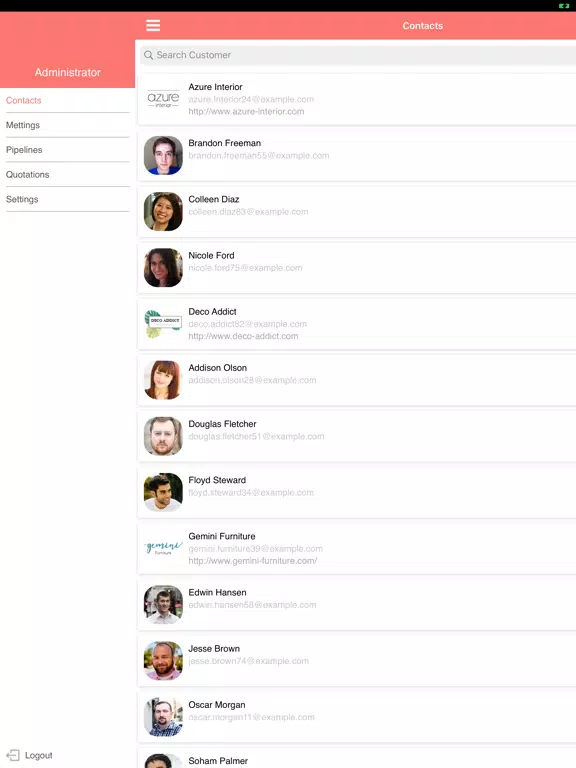This screenshot has height=768, width=576.
Task: Open the Pipelines menu item
Action: pos(24,150)
